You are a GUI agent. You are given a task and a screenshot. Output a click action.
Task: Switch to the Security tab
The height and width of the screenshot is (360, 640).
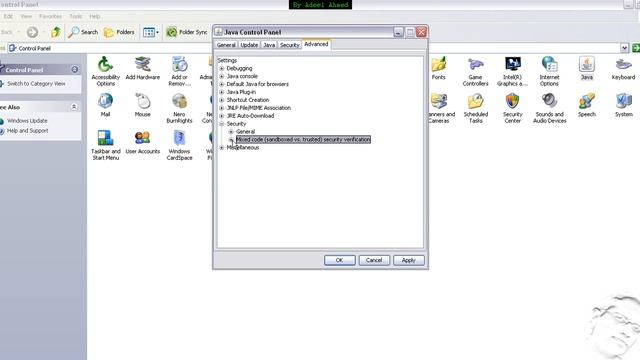pos(289,45)
